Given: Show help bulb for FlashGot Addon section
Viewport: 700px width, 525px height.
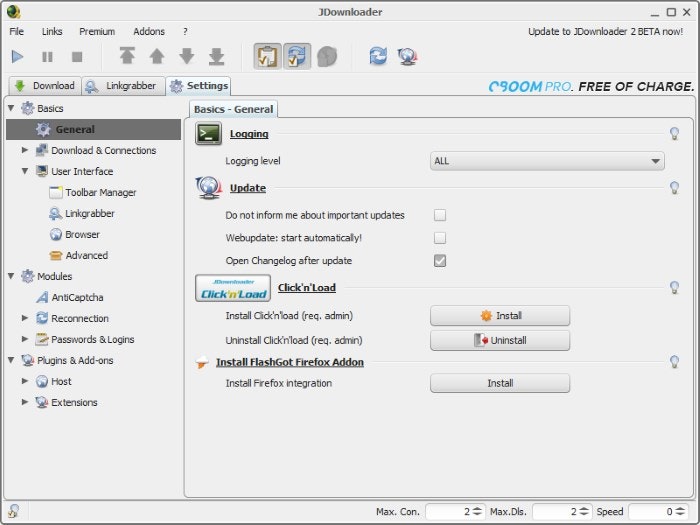Looking at the screenshot, I should coord(674,362).
